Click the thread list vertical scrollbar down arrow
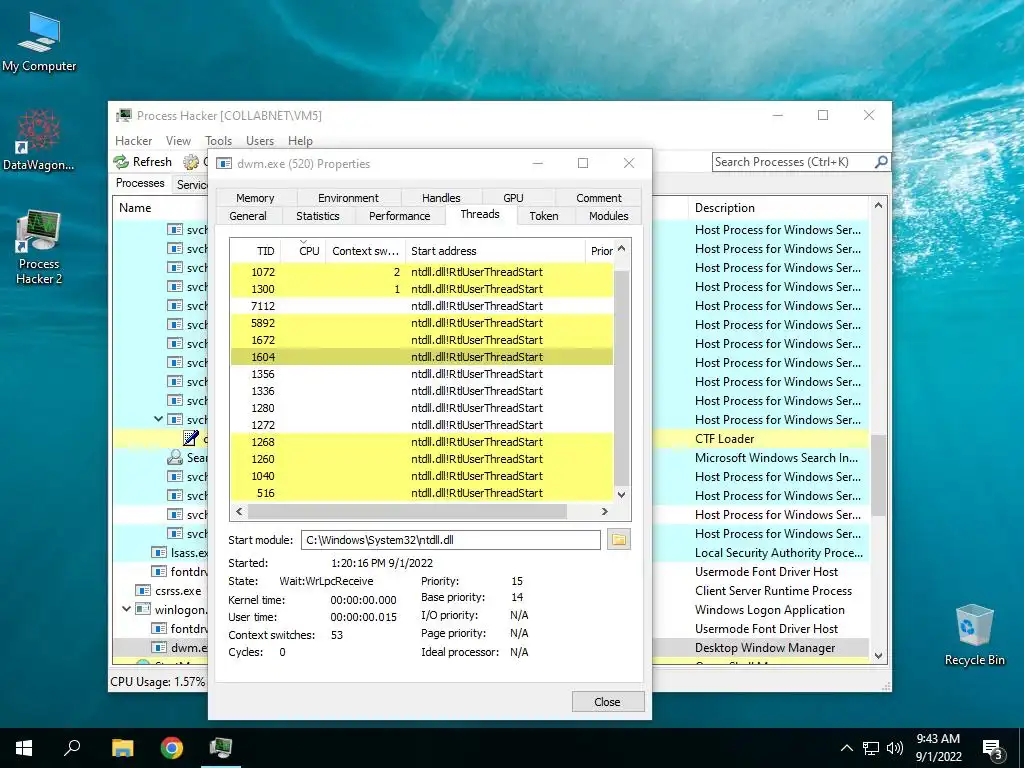This screenshot has height=768, width=1024. tap(621, 494)
